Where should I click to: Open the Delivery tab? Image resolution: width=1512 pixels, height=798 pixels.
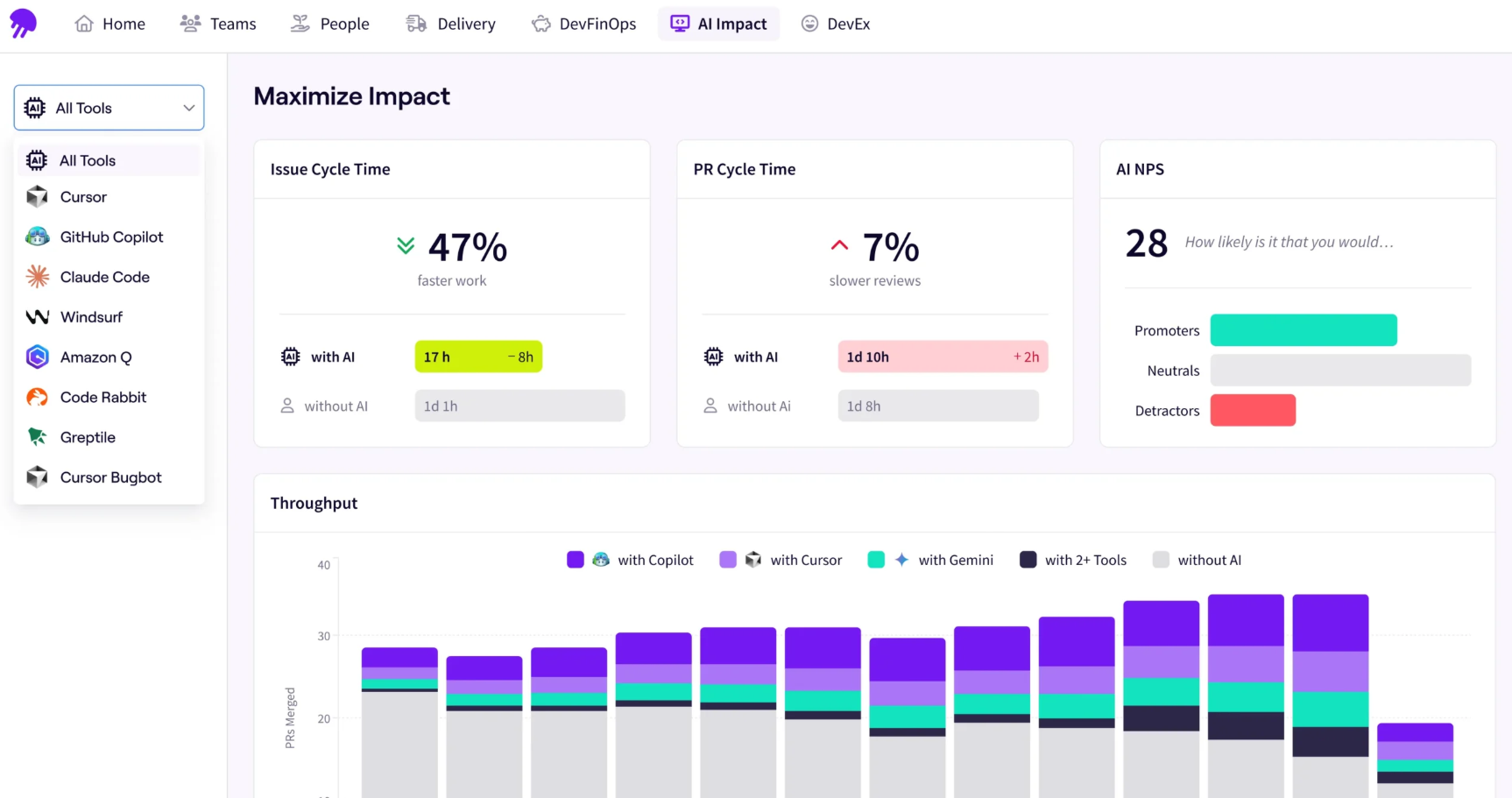[451, 24]
